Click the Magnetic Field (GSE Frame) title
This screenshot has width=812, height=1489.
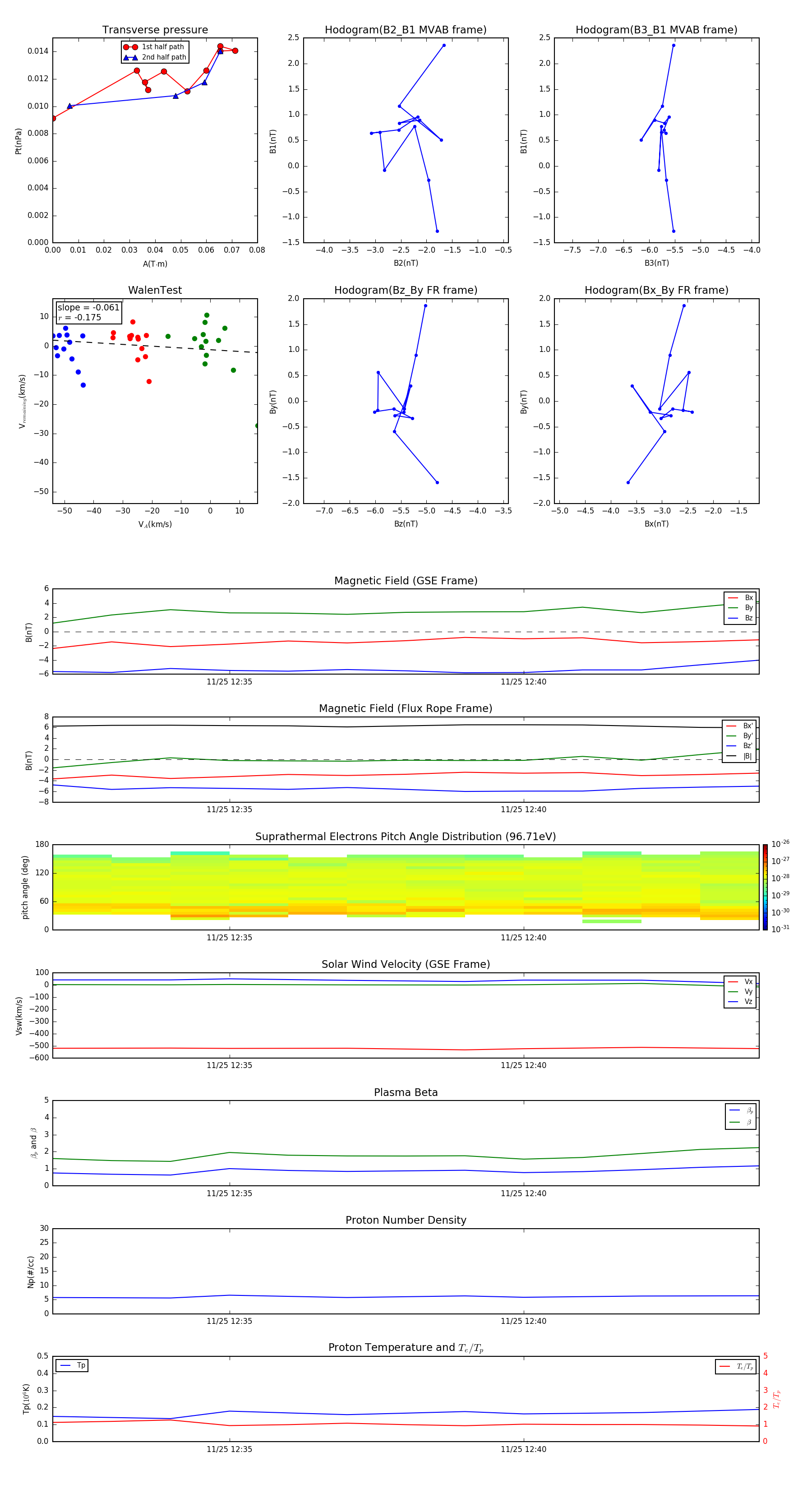coord(406,580)
